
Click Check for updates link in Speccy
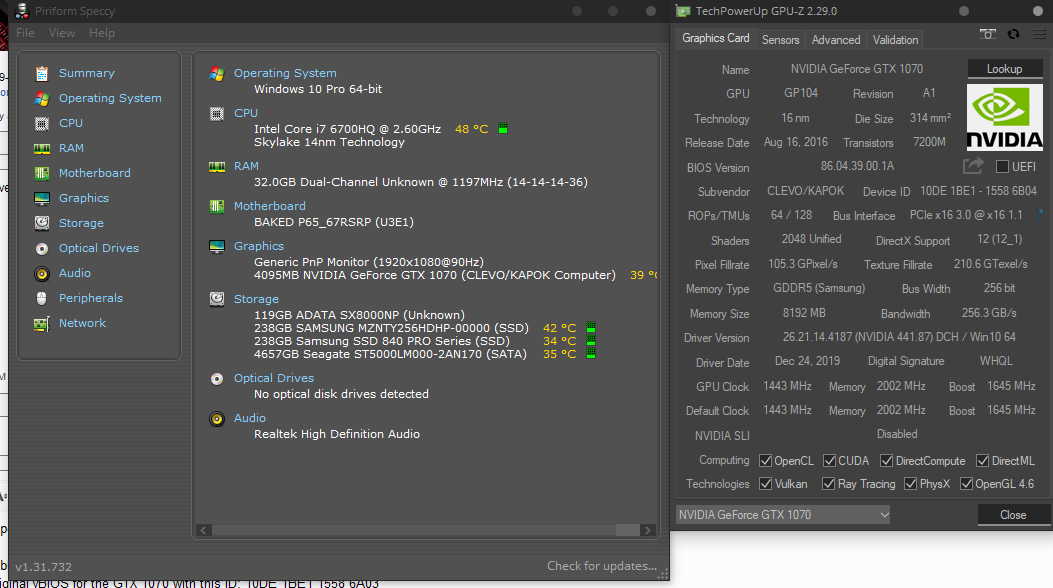pos(602,566)
